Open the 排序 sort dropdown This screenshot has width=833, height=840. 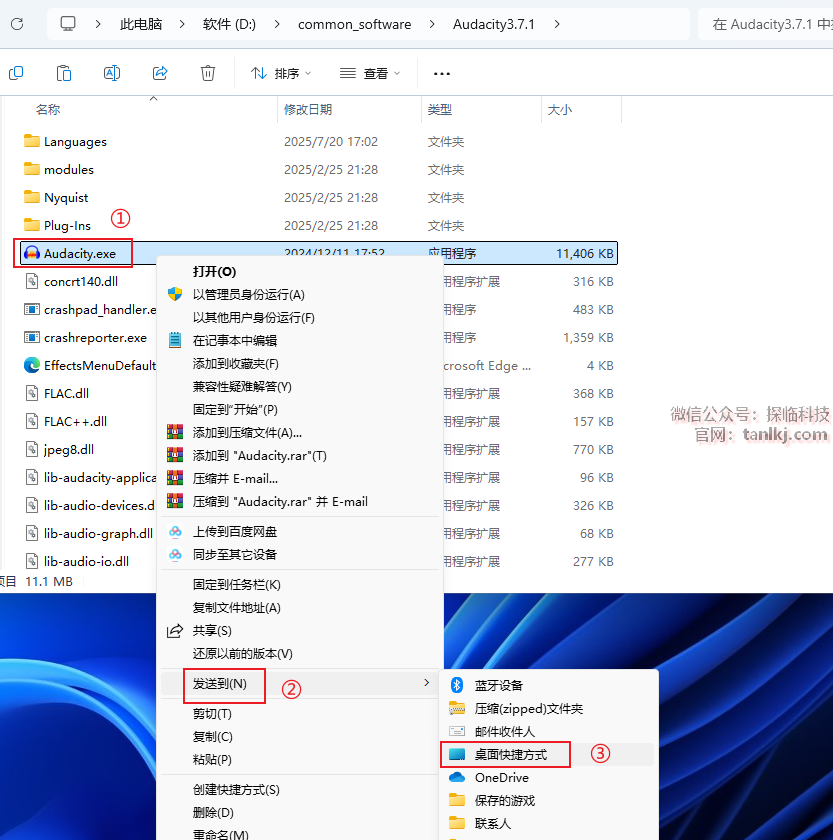coord(281,73)
